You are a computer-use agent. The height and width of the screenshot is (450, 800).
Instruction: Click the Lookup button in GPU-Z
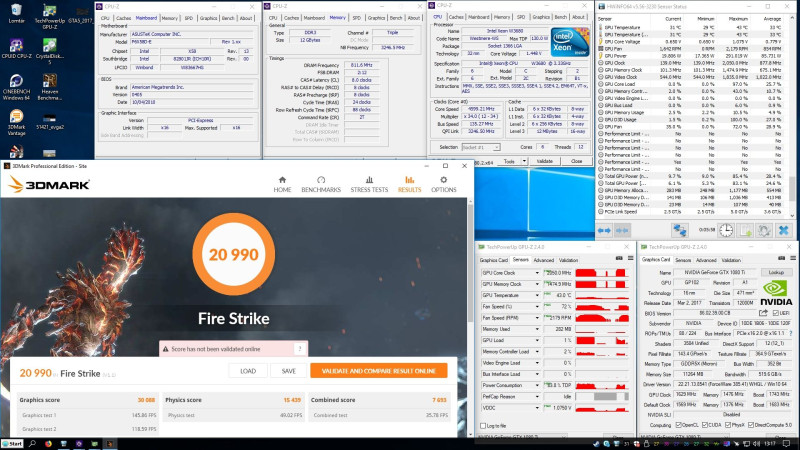776,272
